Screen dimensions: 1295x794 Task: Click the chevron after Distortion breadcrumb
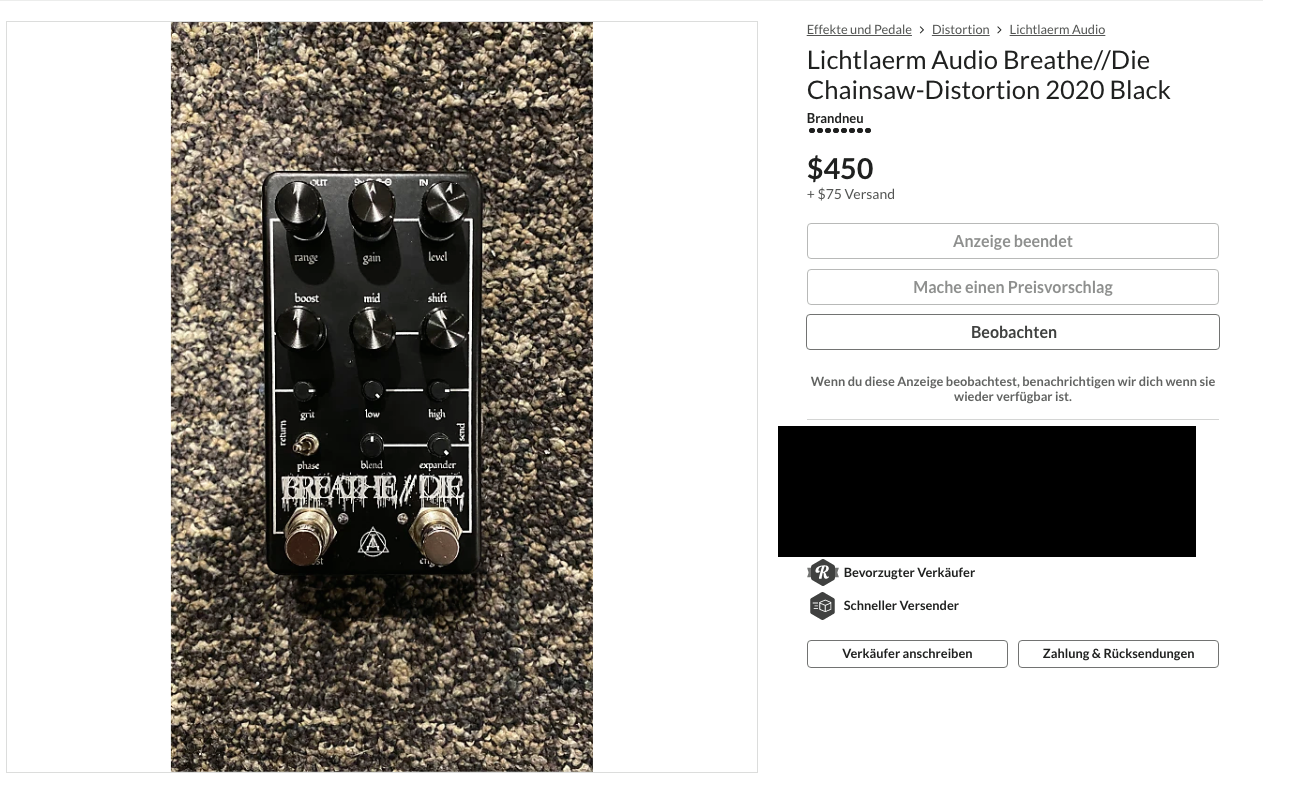click(999, 30)
